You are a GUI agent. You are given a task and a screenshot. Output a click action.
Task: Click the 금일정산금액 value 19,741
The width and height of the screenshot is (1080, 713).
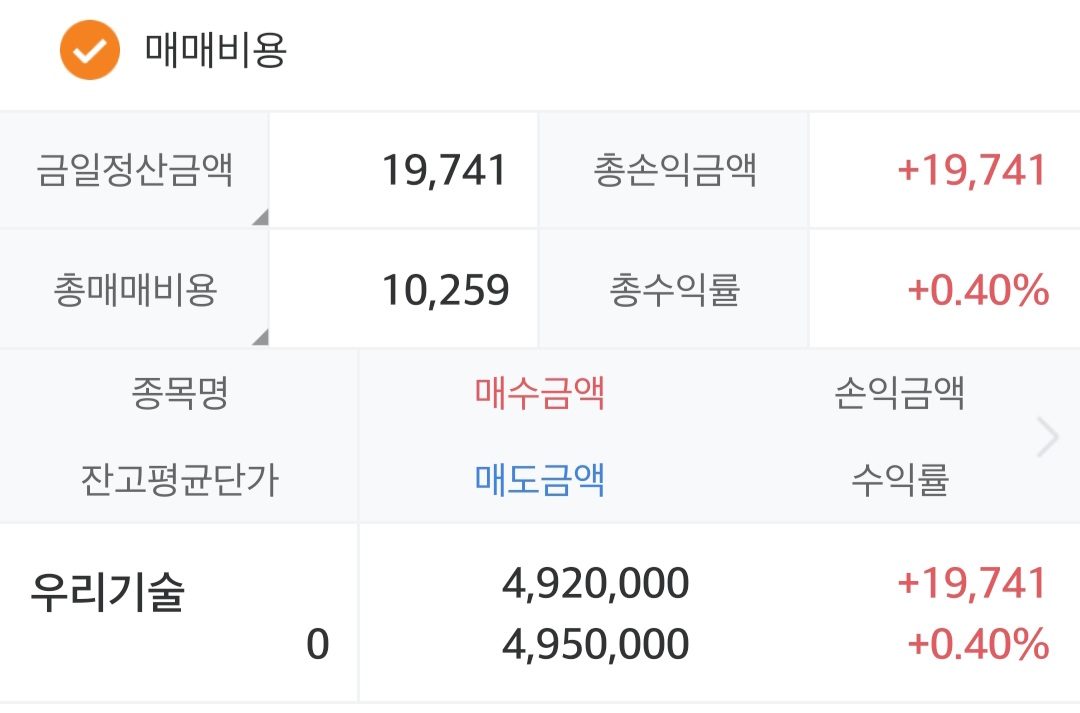click(x=444, y=171)
